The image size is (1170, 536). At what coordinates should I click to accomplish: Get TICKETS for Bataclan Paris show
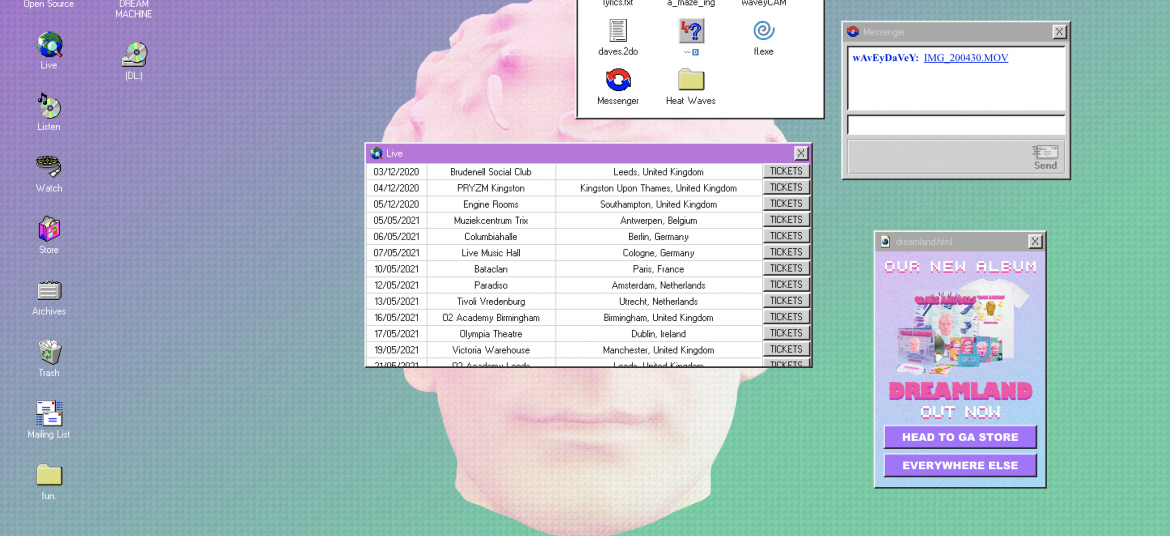786,268
